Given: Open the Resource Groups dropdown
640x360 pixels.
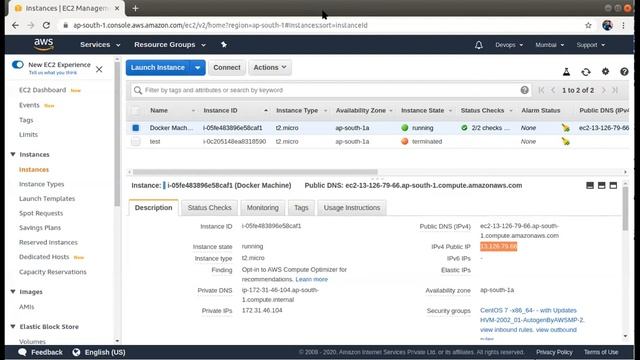Looking at the screenshot, I should [x=170, y=44].
